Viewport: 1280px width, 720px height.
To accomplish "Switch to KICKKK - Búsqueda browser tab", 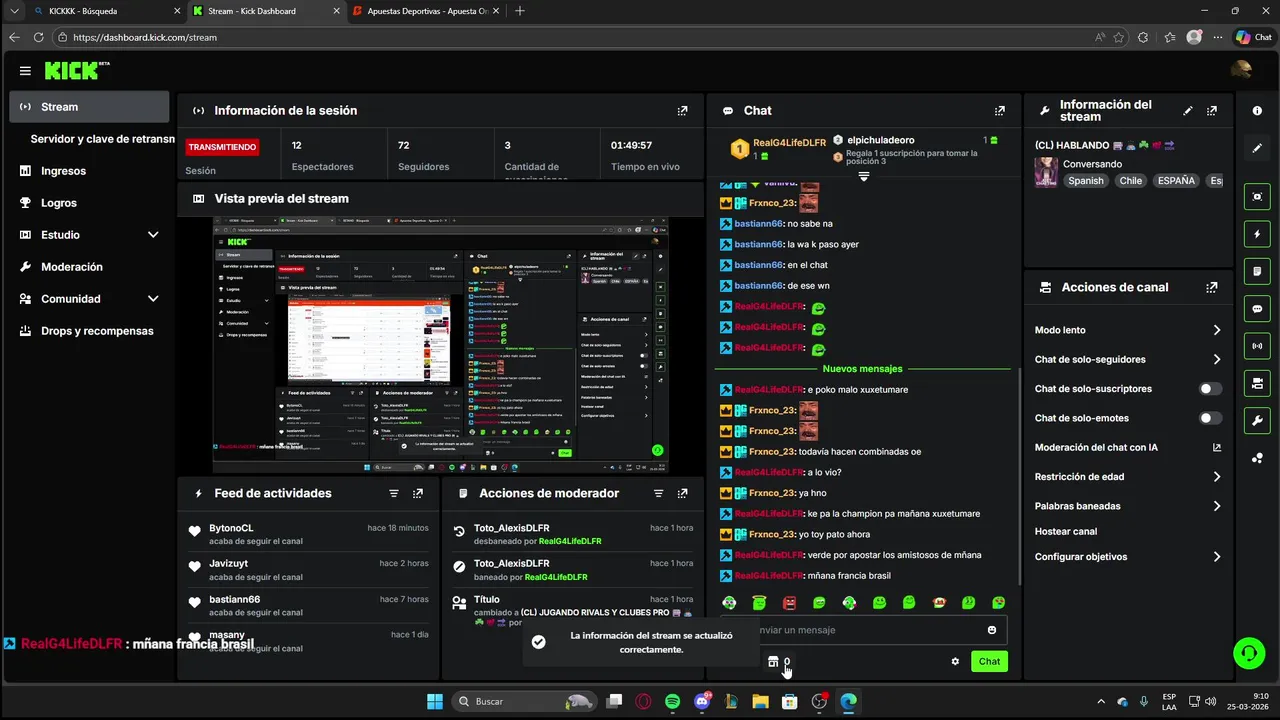I will (x=105, y=11).
